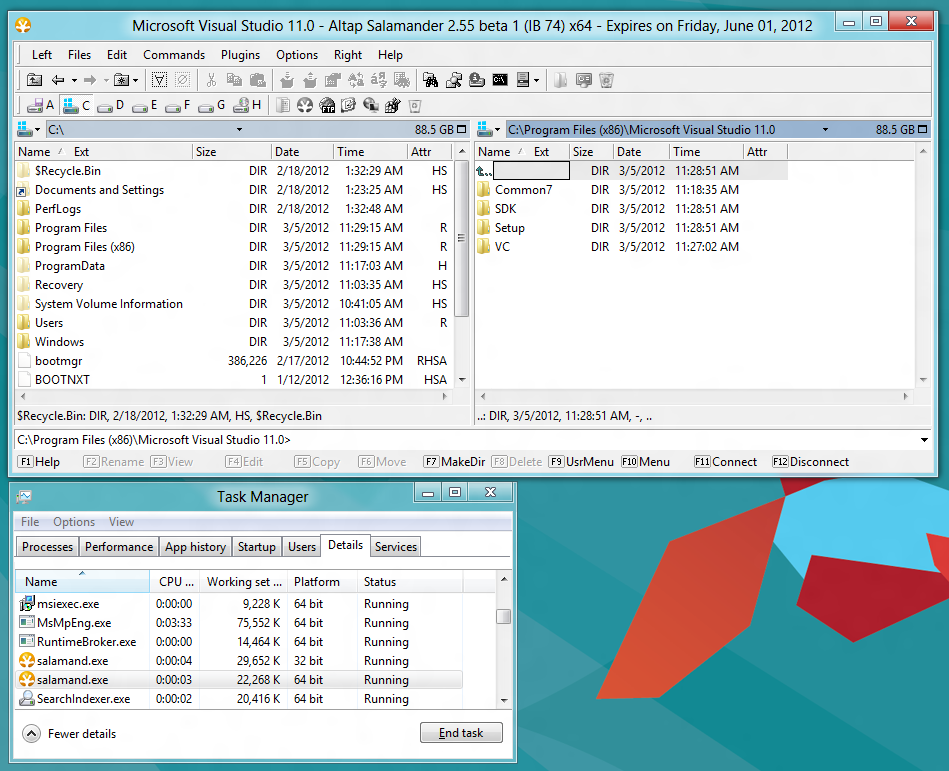Click the F7 MakeDir button

pyautogui.click(x=454, y=462)
